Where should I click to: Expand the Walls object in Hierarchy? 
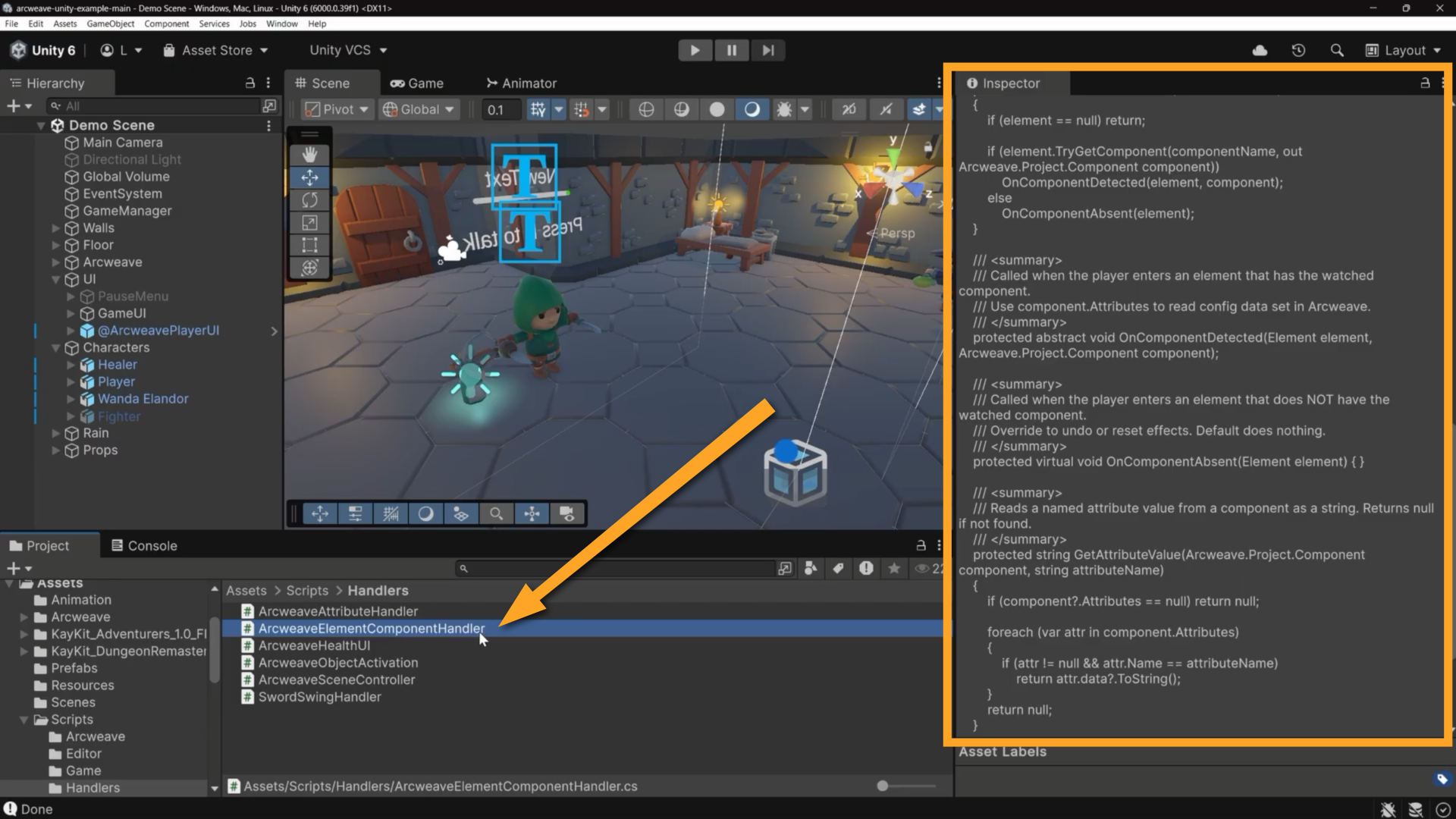point(55,228)
